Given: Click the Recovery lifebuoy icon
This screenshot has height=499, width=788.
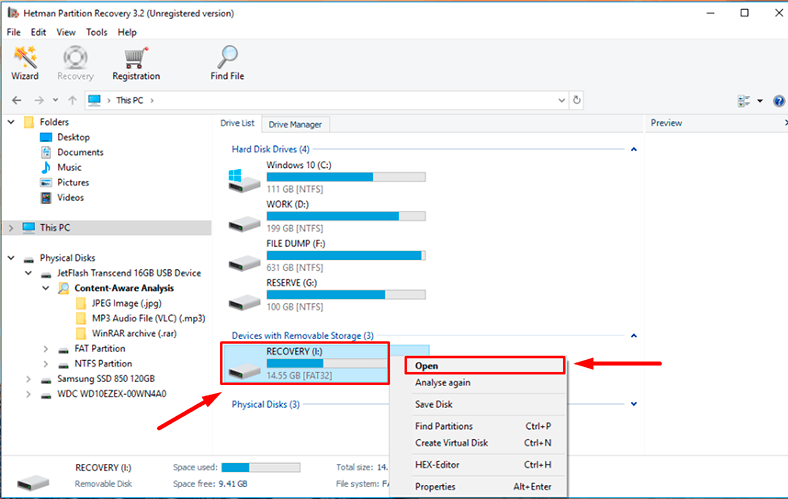Looking at the screenshot, I should coord(75,62).
